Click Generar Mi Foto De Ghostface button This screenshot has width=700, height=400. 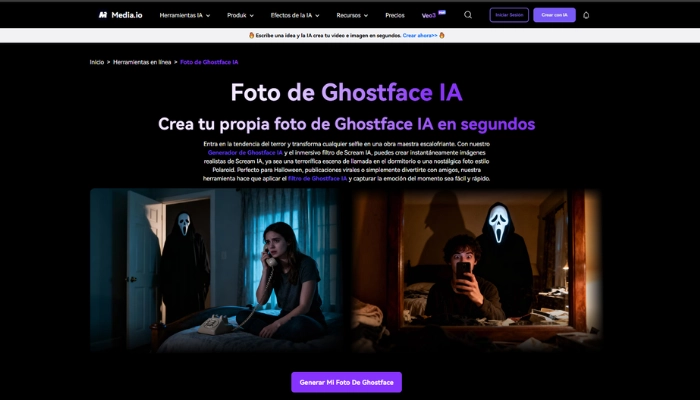click(x=346, y=382)
